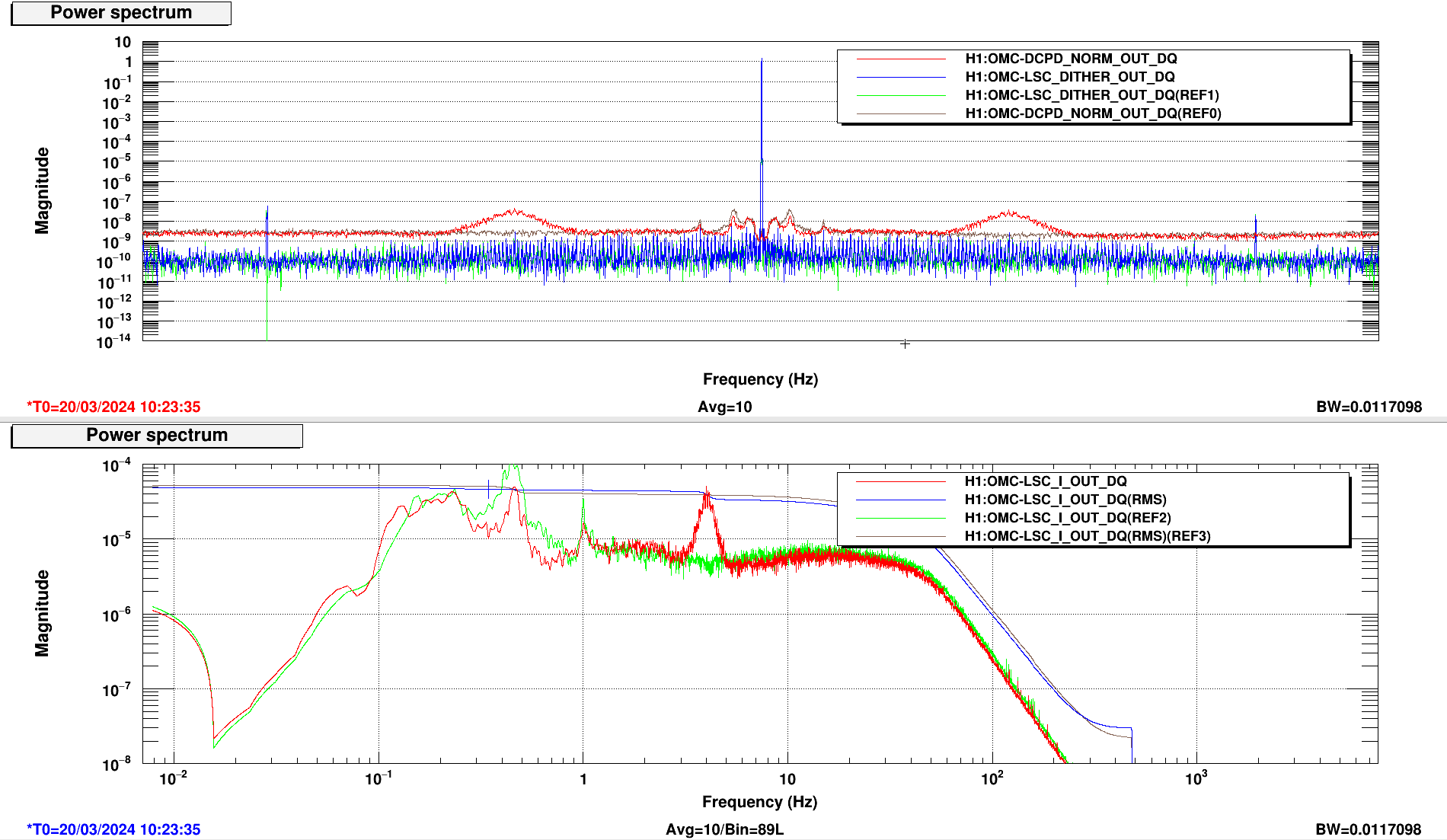Click the Avg=10 label under top plot

coord(724,407)
